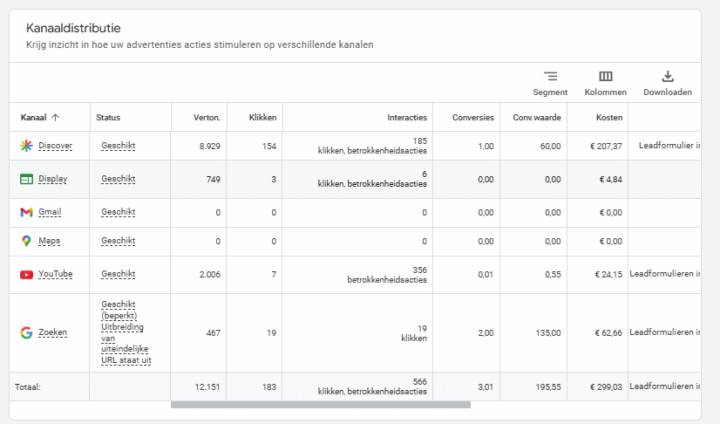
Task: Click the Downloaden download icon
Action: click(x=668, y=76)
